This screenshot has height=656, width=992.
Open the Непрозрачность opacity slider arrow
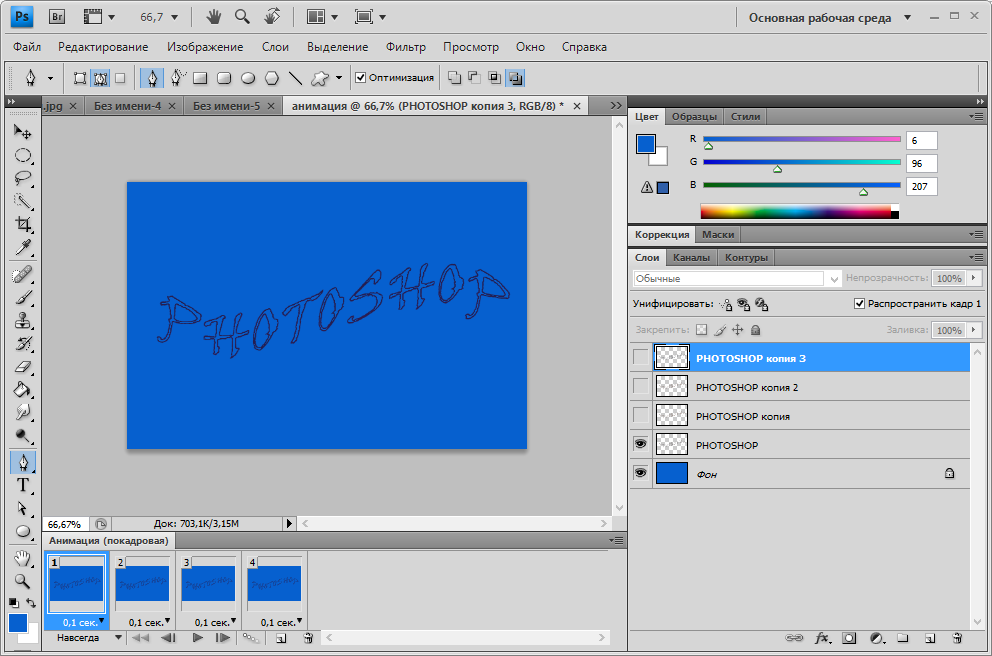coord(973,278)
